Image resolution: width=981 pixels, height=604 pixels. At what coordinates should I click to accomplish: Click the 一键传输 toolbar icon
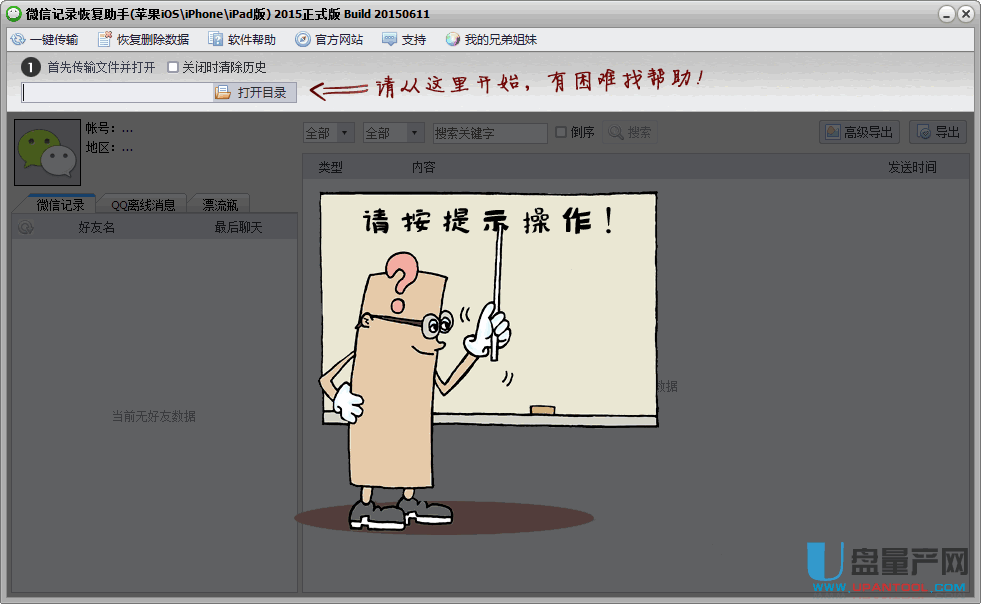pyautogui.click(x=18, y=40)
